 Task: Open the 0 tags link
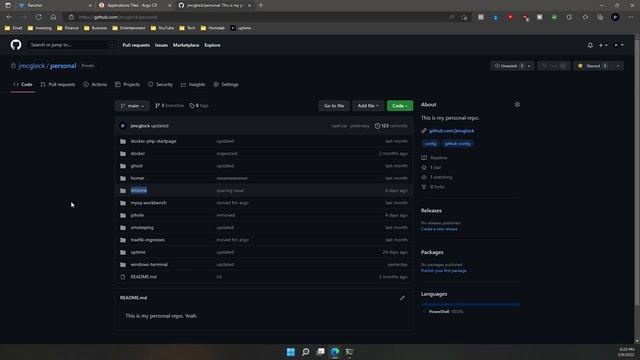pos(199,106)
